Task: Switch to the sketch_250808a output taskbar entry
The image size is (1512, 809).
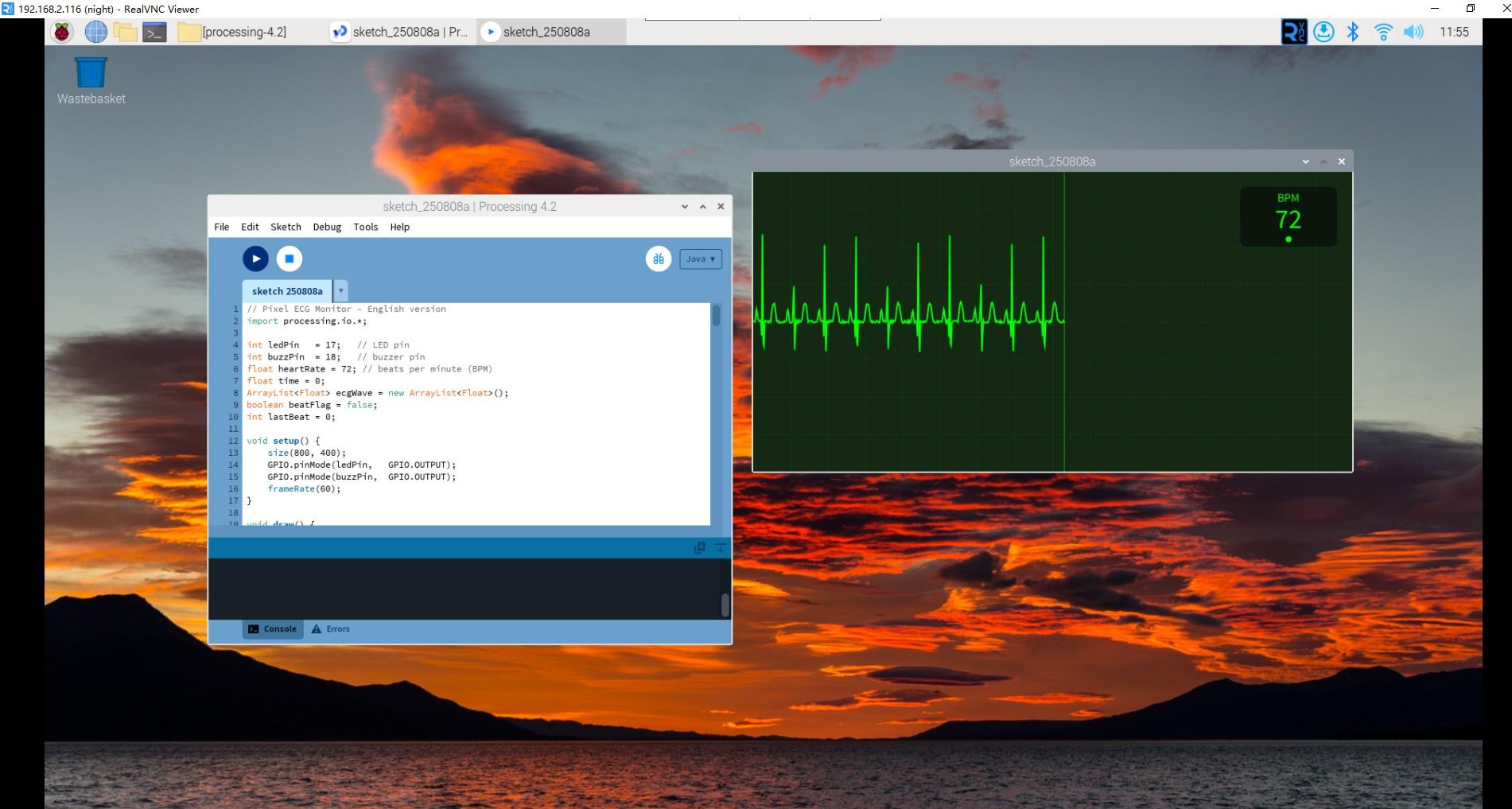Action: pos(551,32)
